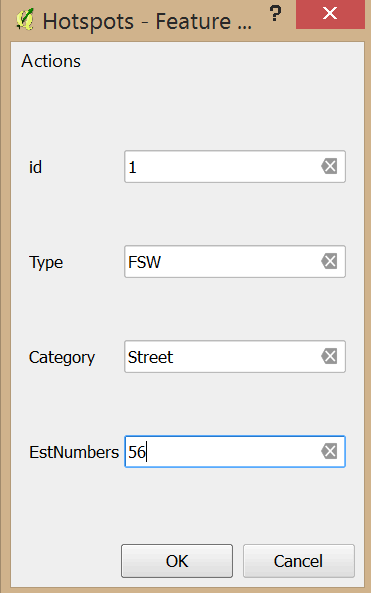Click empty menu bar space beside Actions
Screen dimensions: 371x593
[x=222, y=61]
